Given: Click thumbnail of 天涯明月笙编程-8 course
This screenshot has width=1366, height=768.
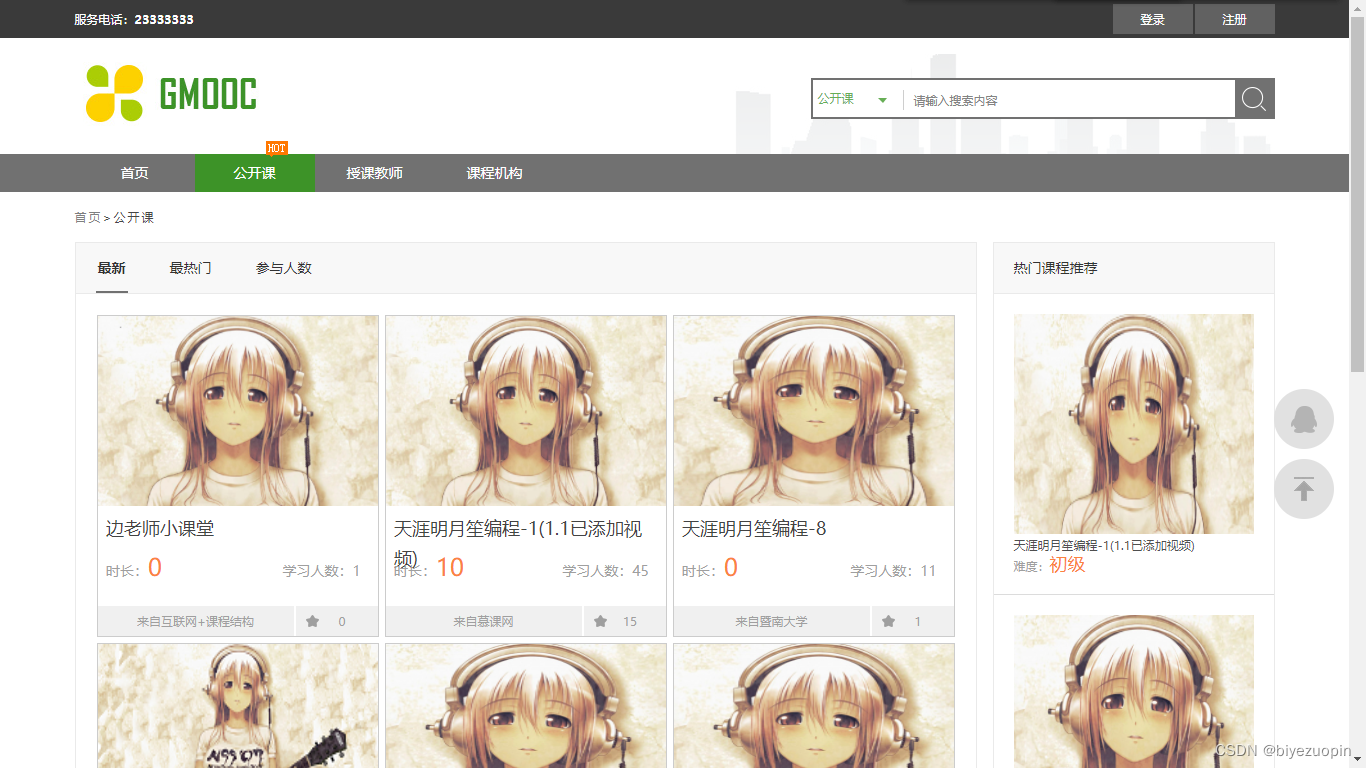Looking at the screenshot, I should [x=814, y=411].
